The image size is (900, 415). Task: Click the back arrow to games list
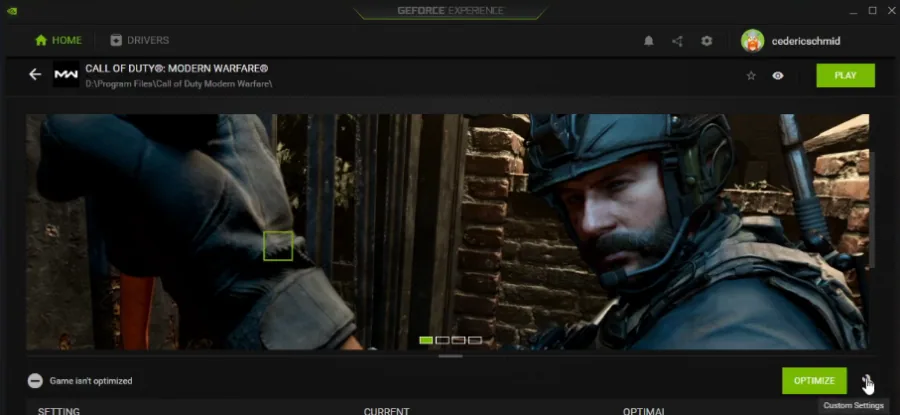click(x=35, y=75)
